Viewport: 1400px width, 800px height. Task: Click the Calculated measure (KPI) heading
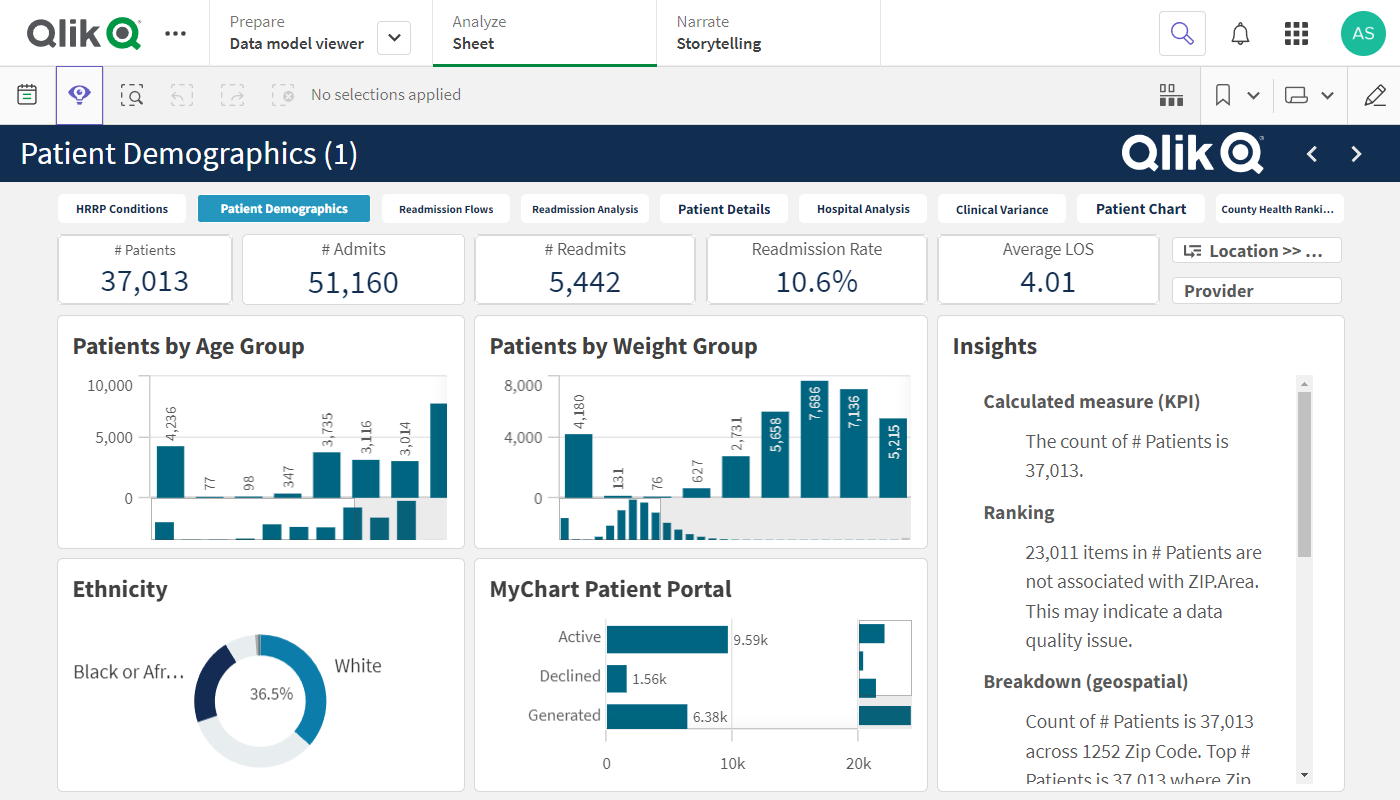tap(1092, 402)
